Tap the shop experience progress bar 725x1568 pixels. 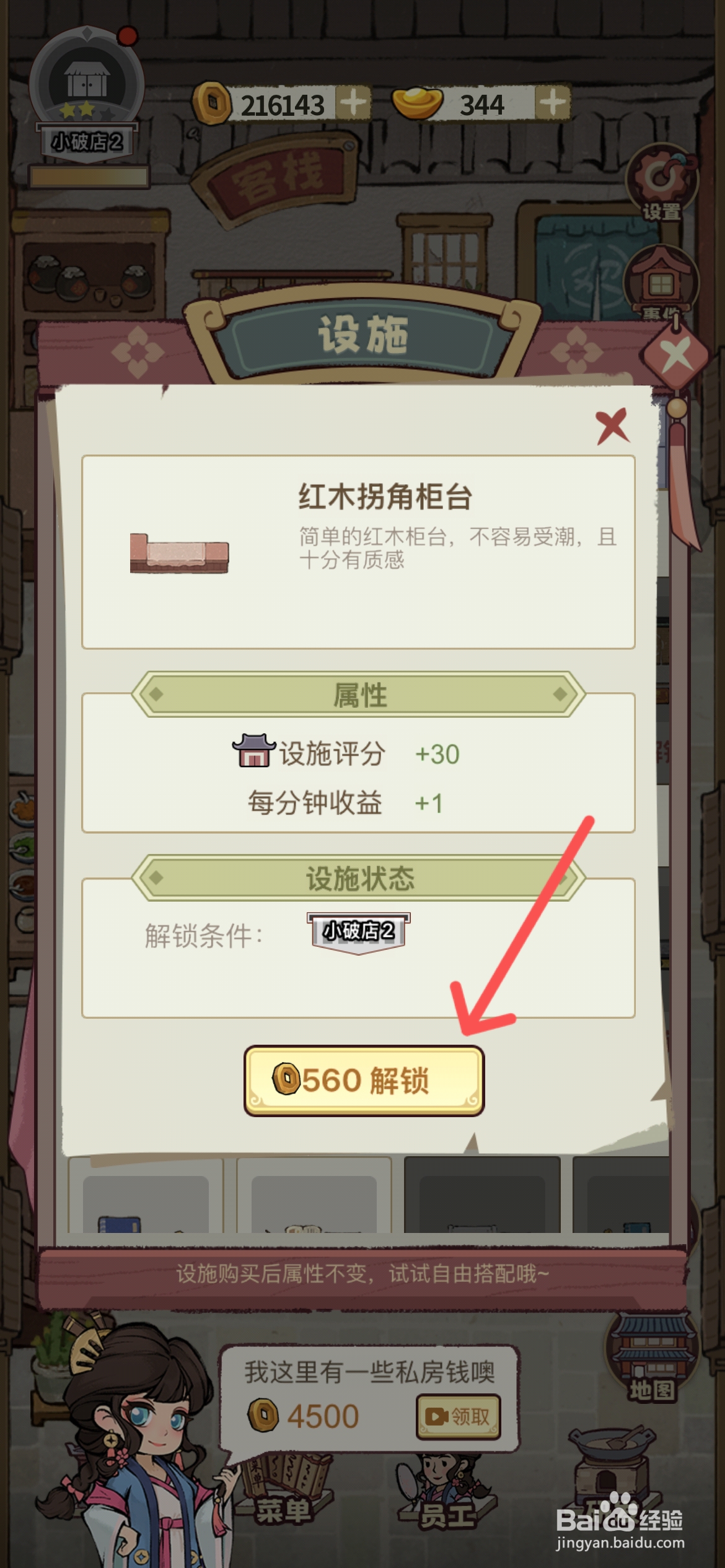tap(89, 177)
